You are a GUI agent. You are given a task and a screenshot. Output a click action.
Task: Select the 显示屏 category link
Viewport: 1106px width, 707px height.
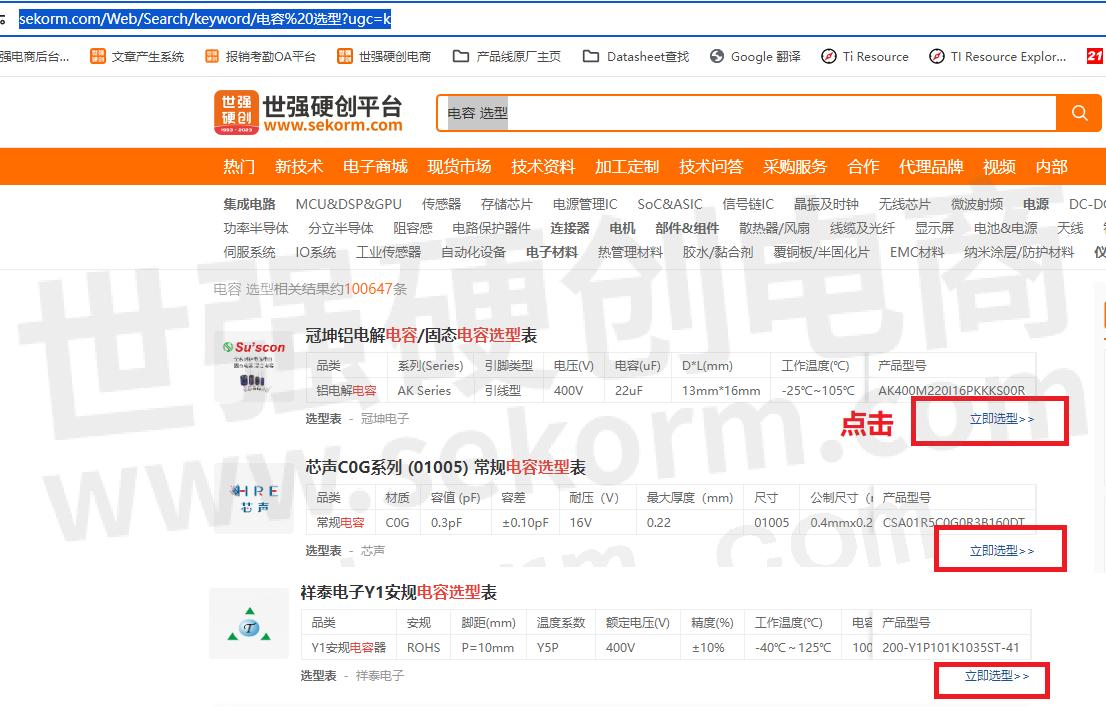(x=935, y=228)
